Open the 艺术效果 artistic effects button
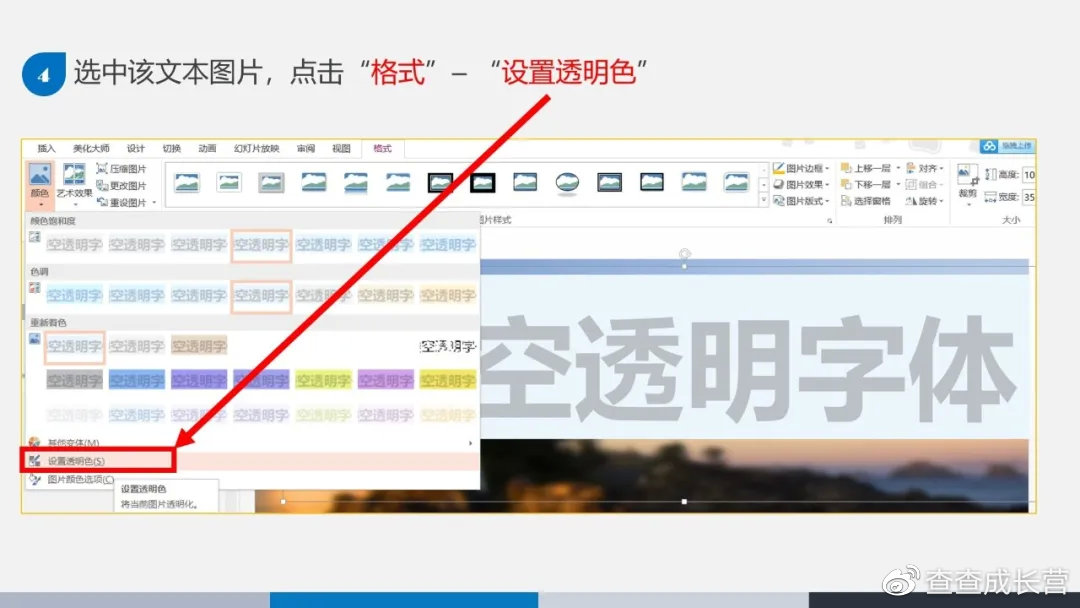This screenshot has width=1080, height=608. click(x=74, y=183)
